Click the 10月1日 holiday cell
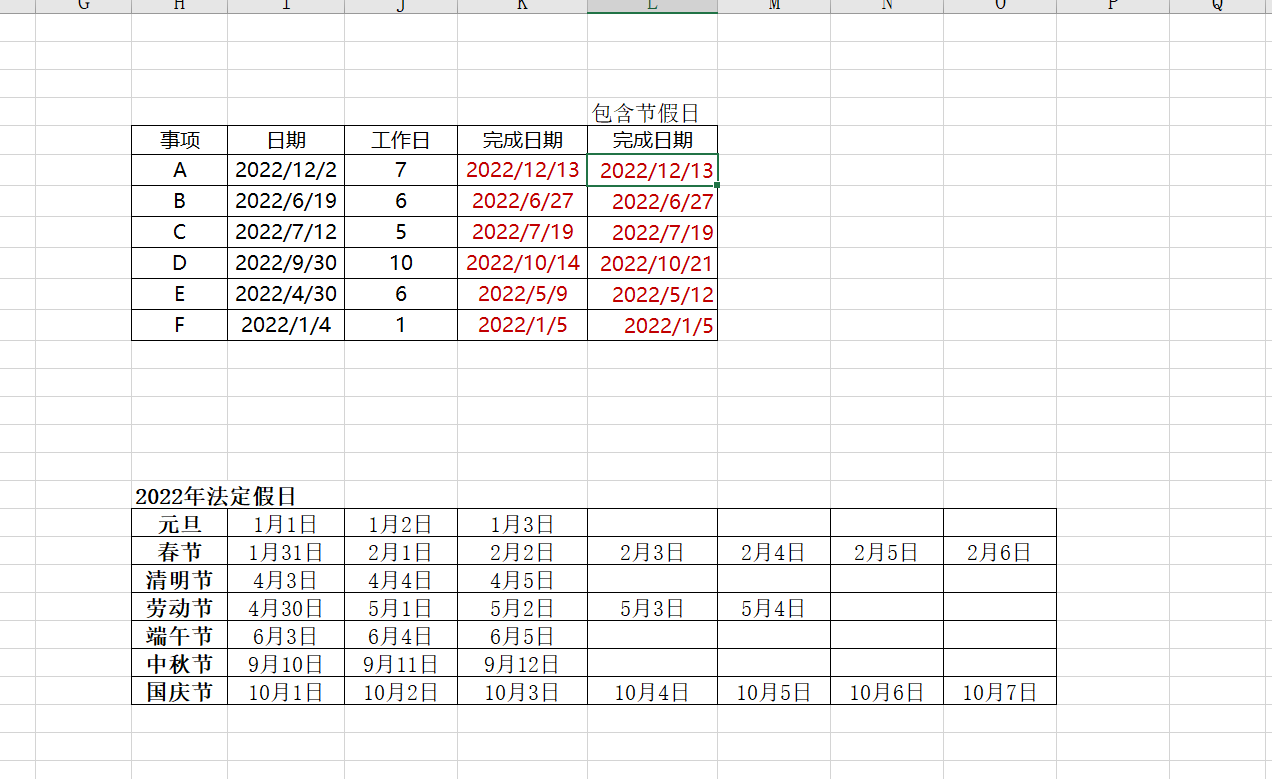The height and width of the screenshot is (779, 1272). [x=286, y=691]
